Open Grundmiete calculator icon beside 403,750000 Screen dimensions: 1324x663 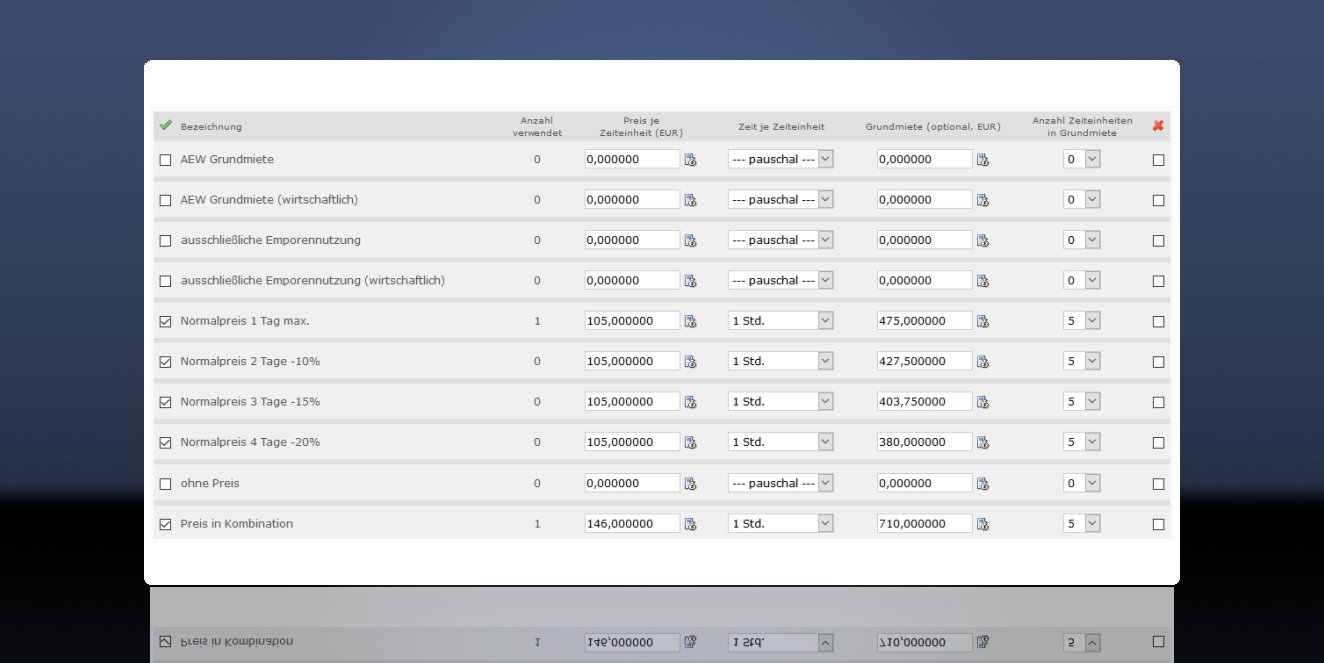pos(983,402)
